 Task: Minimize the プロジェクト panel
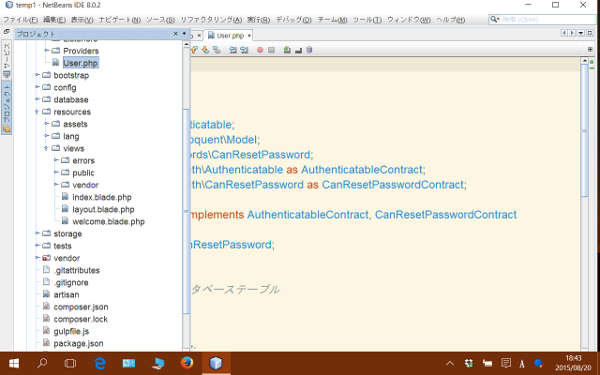[184, 34]
